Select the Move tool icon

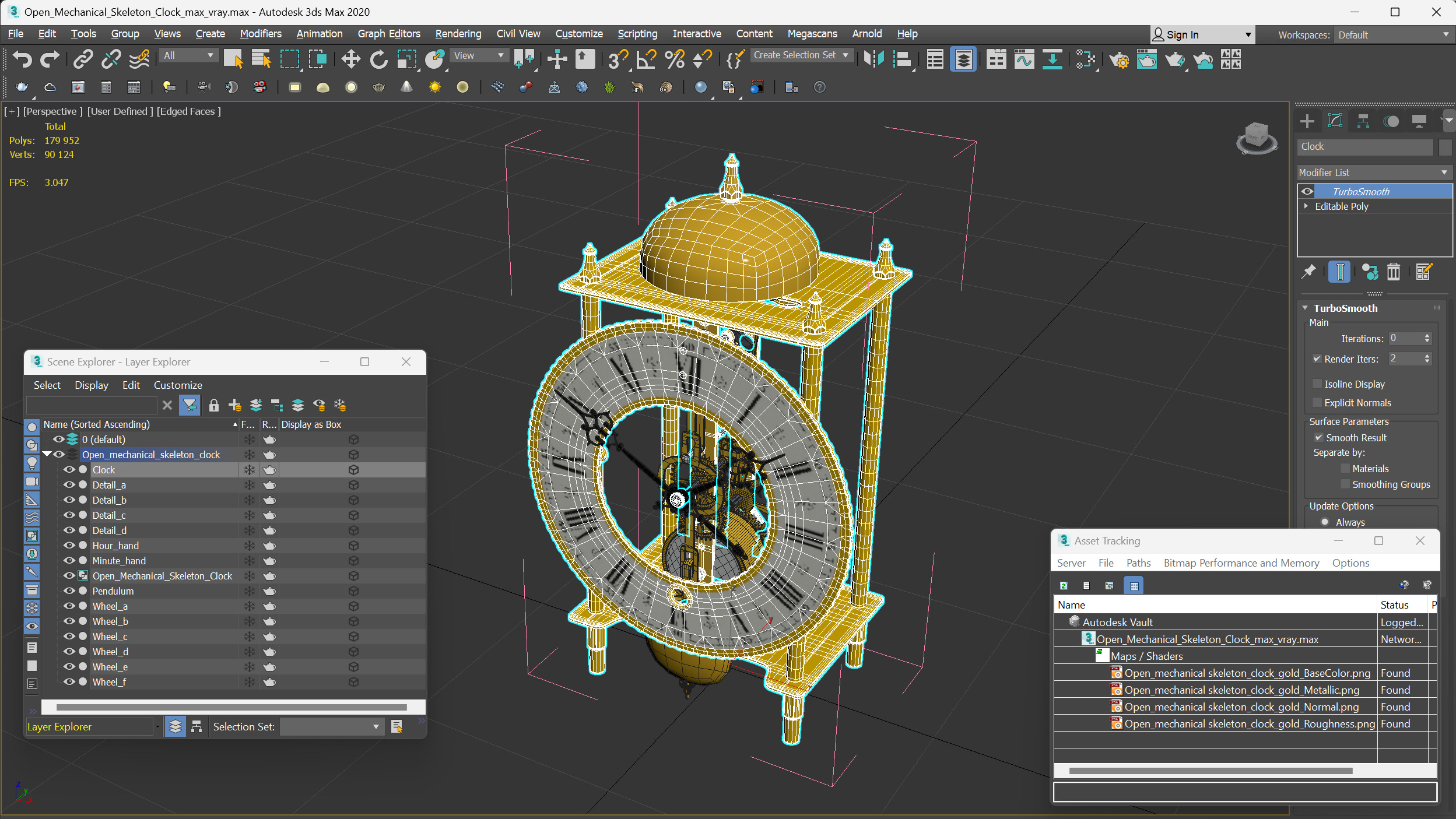pyautogui.click(x=350, y=59)
